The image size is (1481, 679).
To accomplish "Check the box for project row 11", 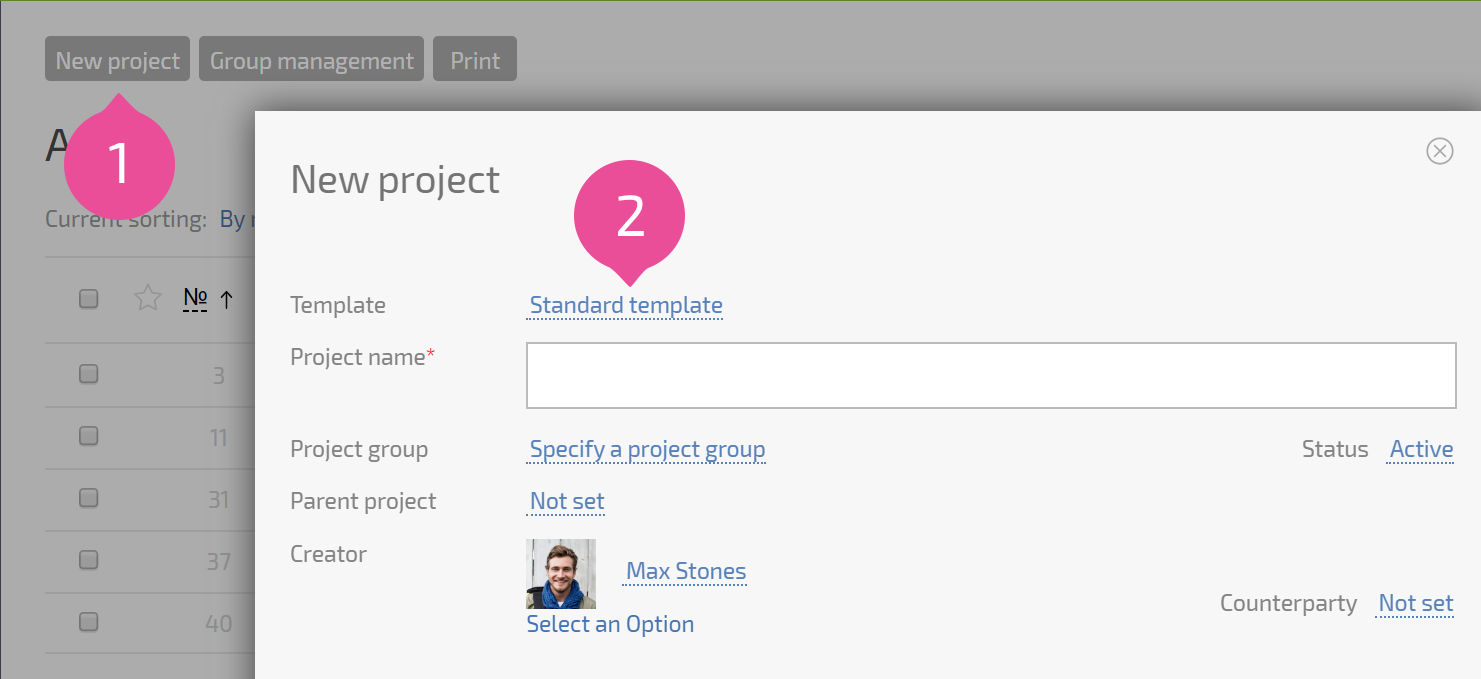I will pyautogui.click(x=88, y=436).
